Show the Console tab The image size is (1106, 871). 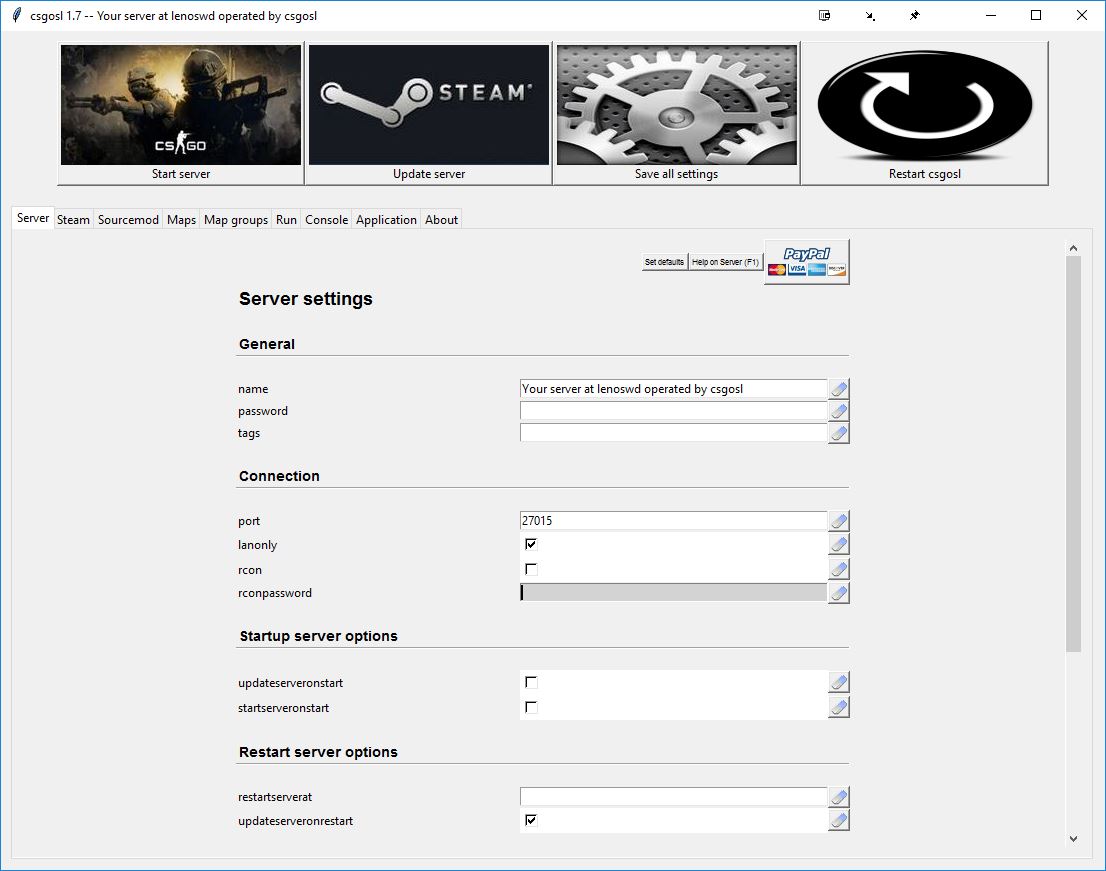point(327,219)
